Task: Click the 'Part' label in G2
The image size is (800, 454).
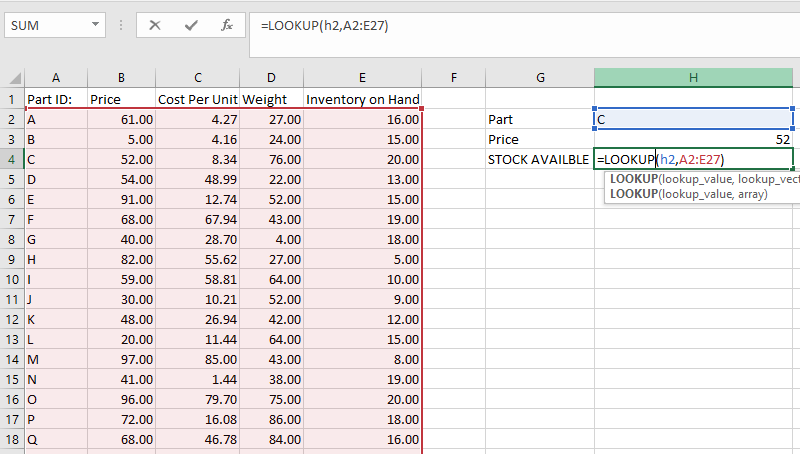Action: click(x=540, y=119)
